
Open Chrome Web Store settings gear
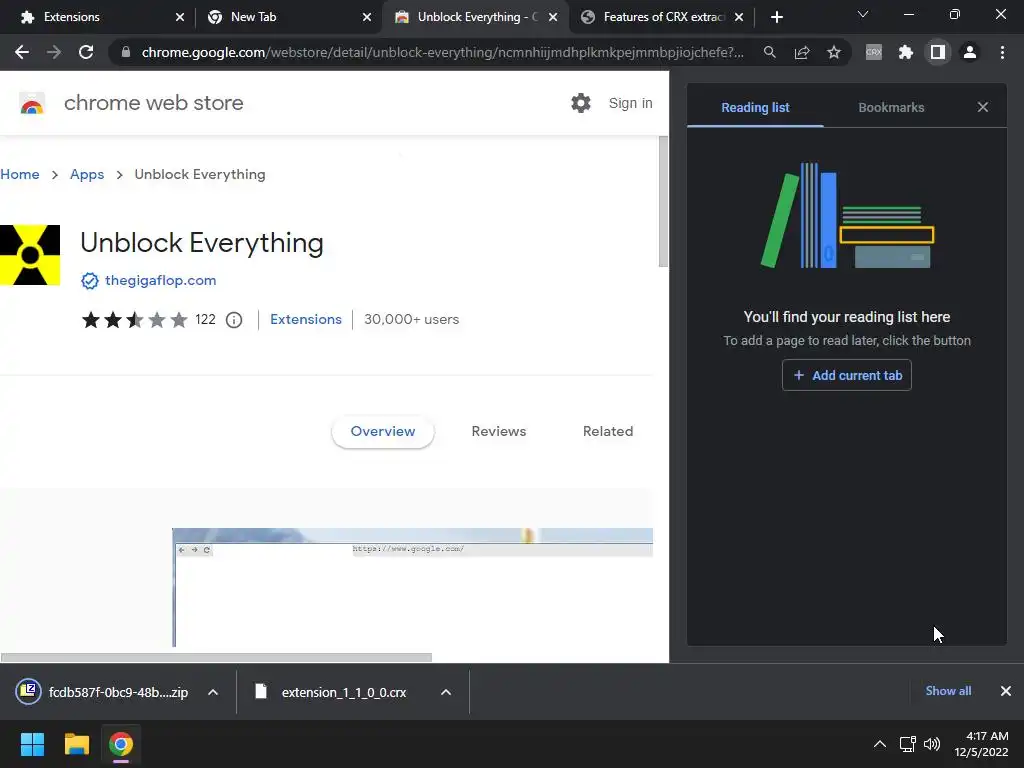point(581,103)
